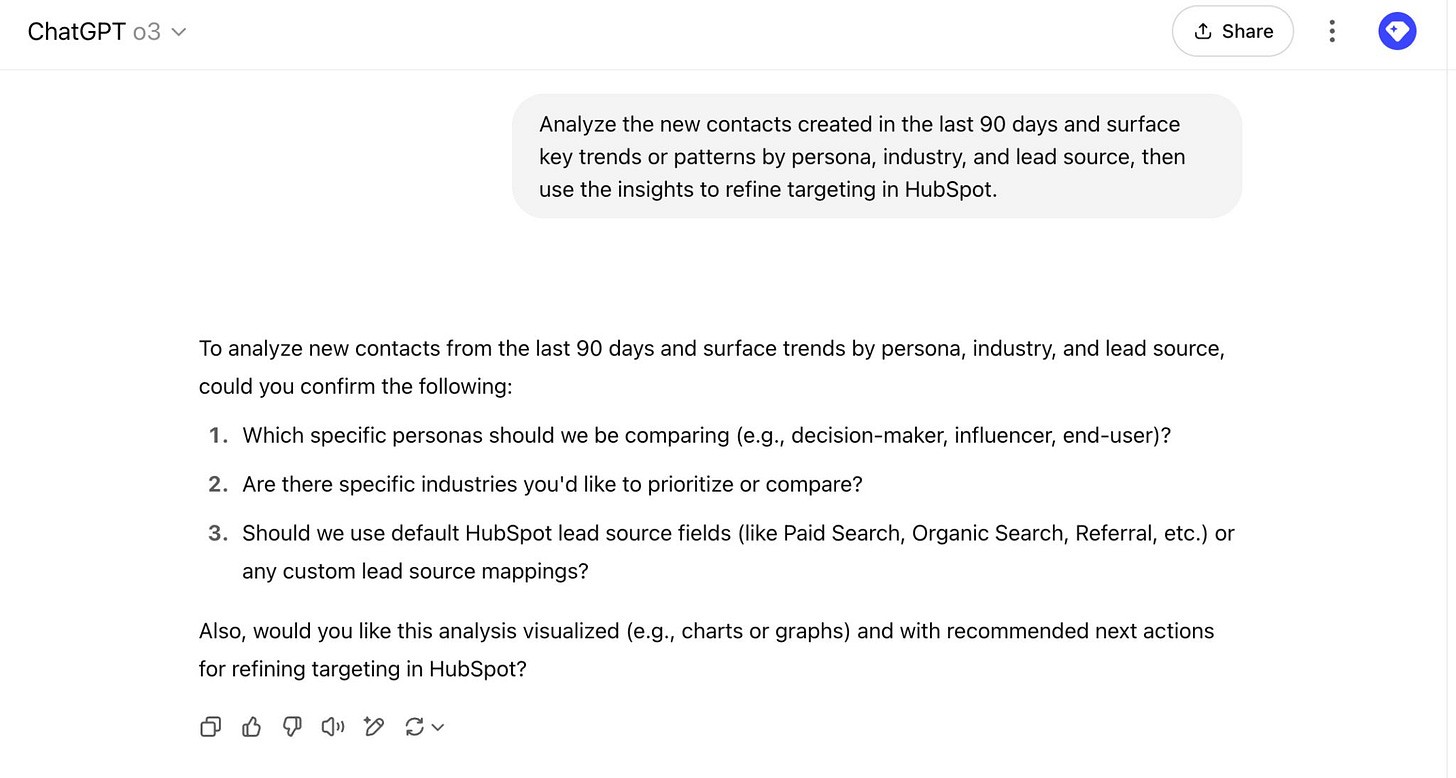Copy the assistant's response
The width and height of the screenshot is (1456, 778).
[x=210, y=727]
